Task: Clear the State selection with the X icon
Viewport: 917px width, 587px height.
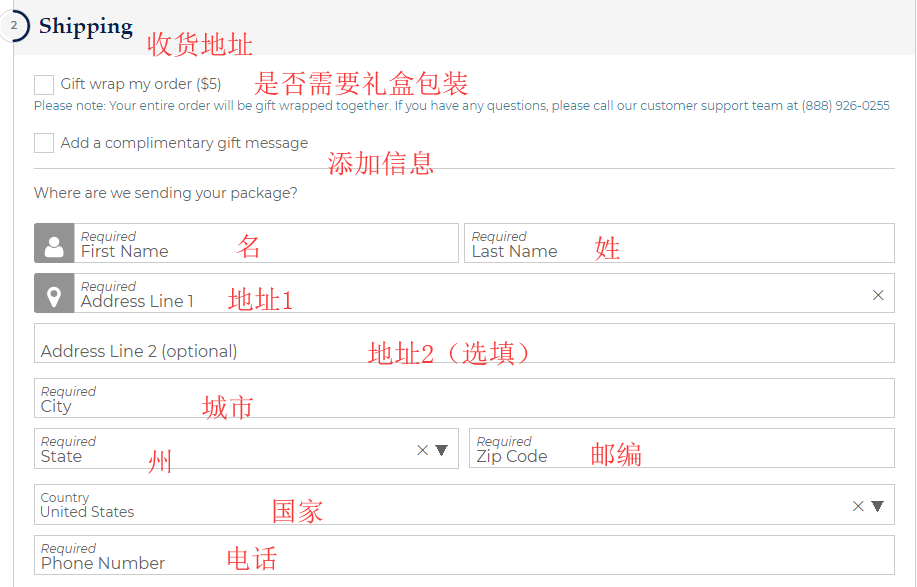Action: [x=422, y=450]
